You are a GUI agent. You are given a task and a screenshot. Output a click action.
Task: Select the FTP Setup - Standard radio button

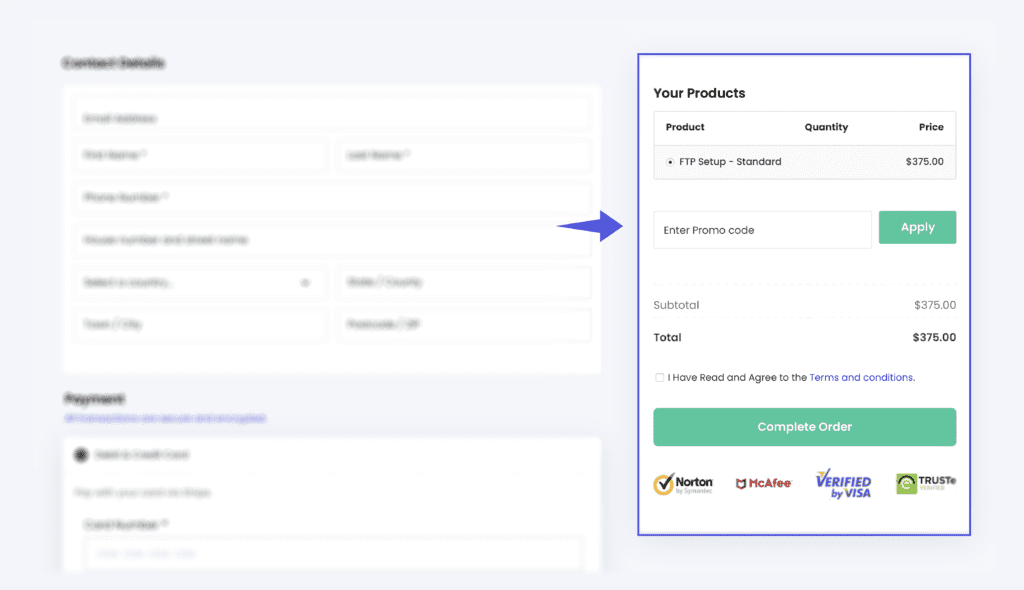[x=670, y=162]
